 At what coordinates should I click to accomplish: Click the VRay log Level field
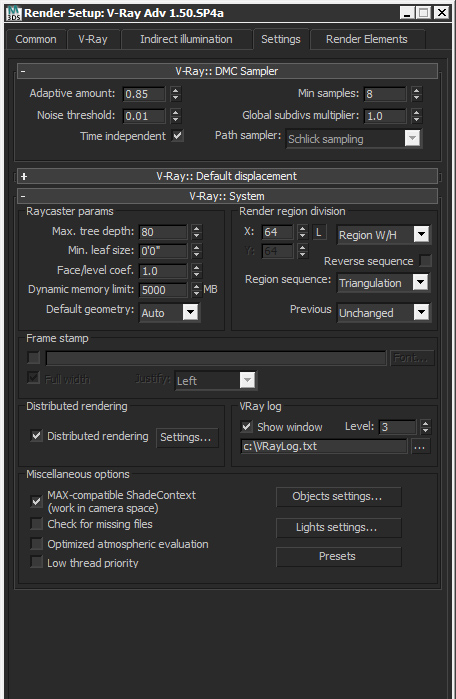point(397,427)
